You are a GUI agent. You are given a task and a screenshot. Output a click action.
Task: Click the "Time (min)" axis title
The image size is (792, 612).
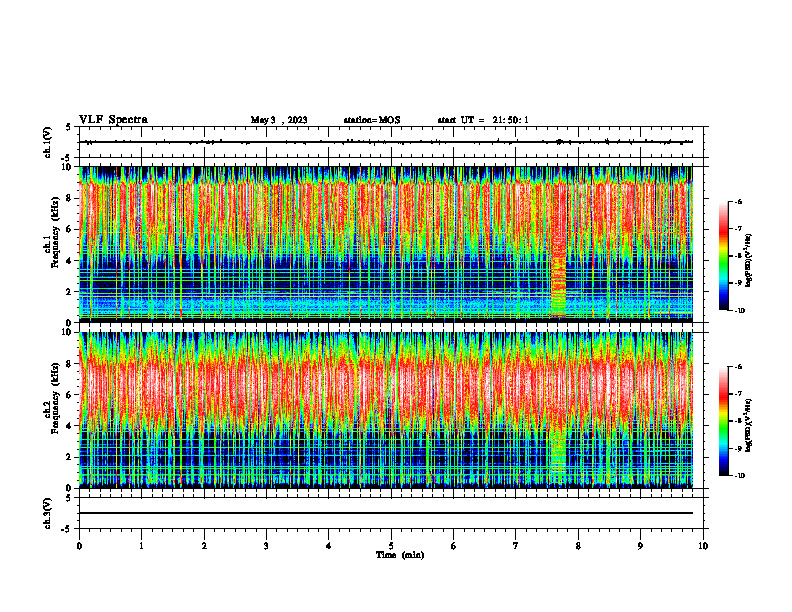[x=400, y=555]
